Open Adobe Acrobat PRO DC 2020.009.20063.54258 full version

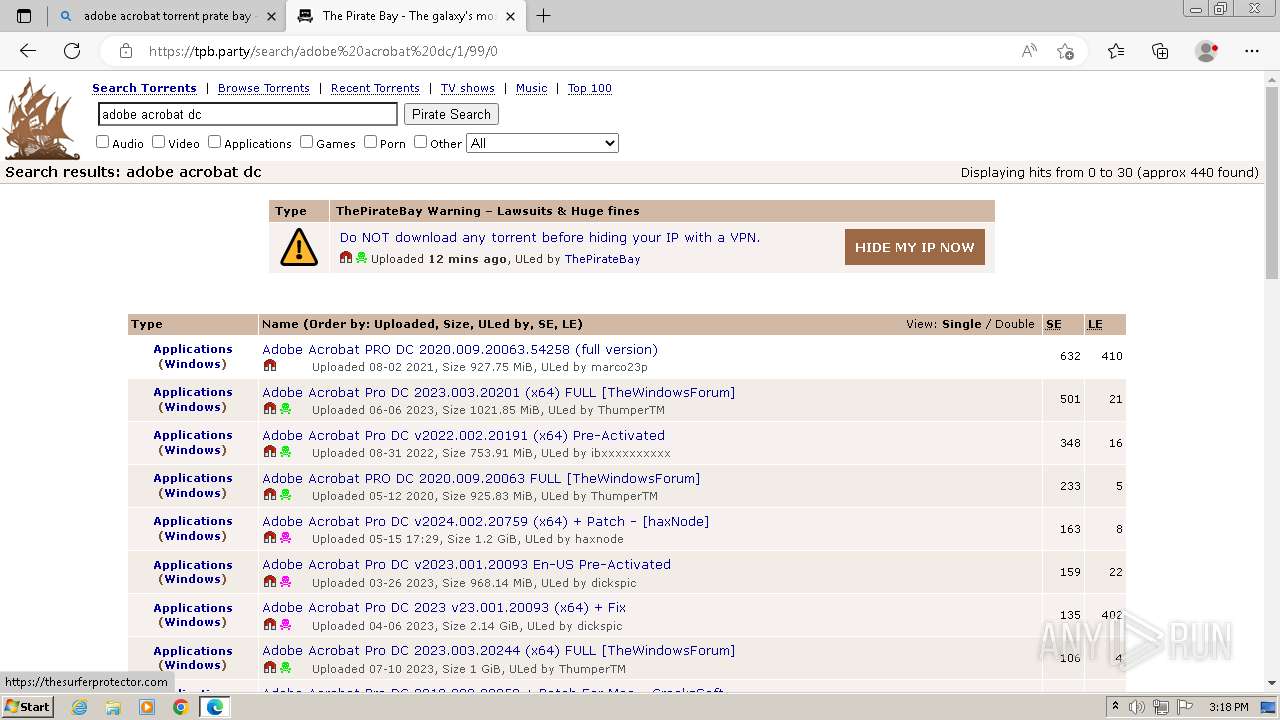click(x=460, y=349)
